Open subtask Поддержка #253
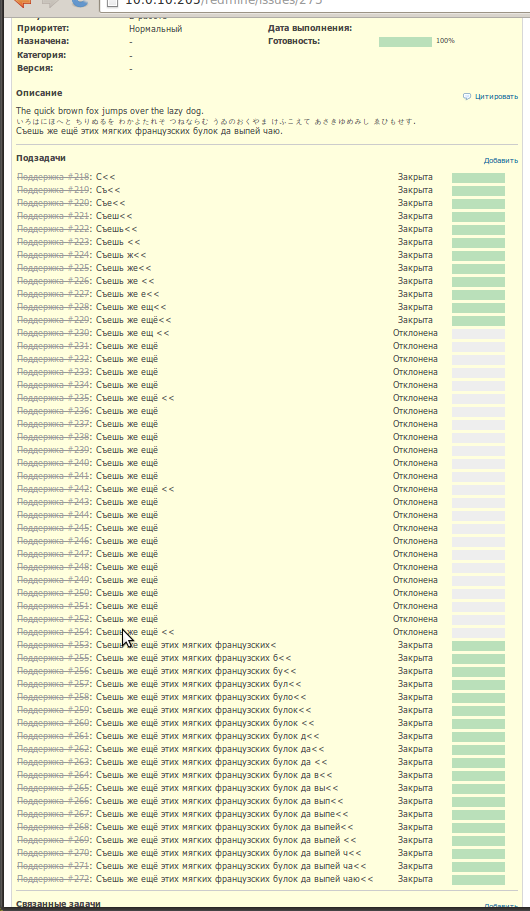The height and width of the screenshot is (911, 530). pyautogui.click(x=53, y=645)
